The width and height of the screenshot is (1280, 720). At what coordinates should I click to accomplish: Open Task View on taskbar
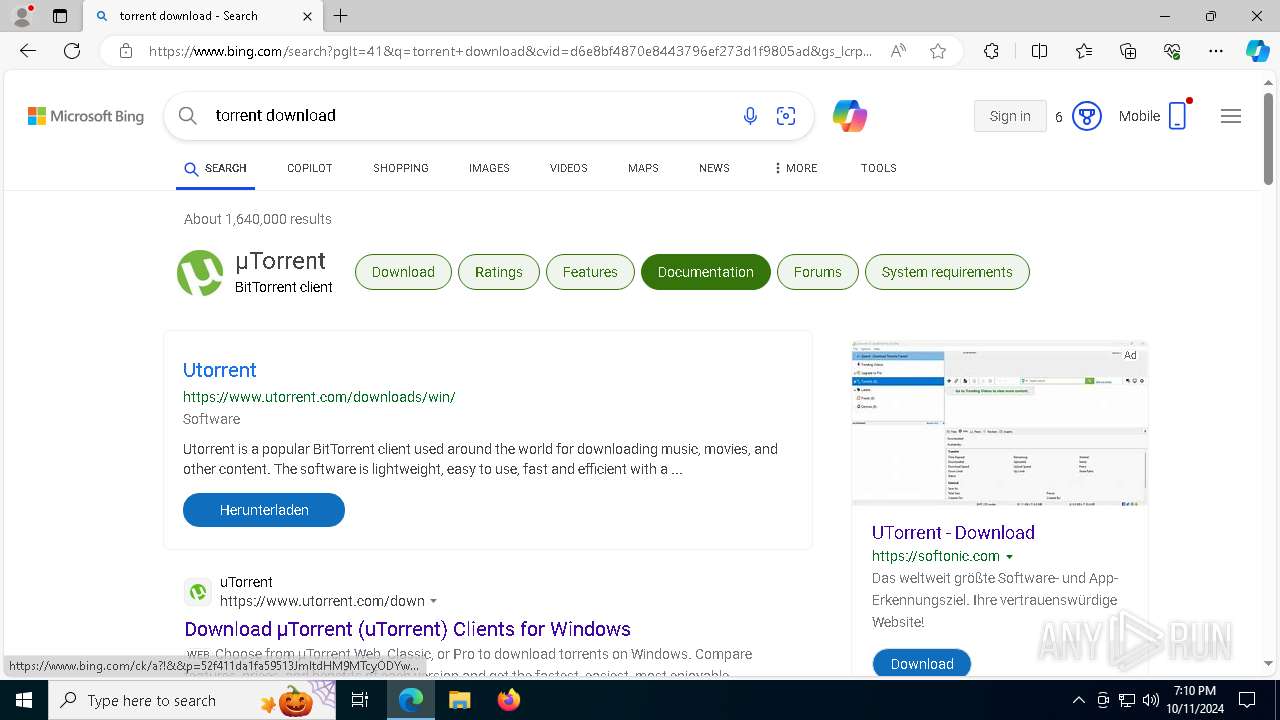click(x=360, y=700)
